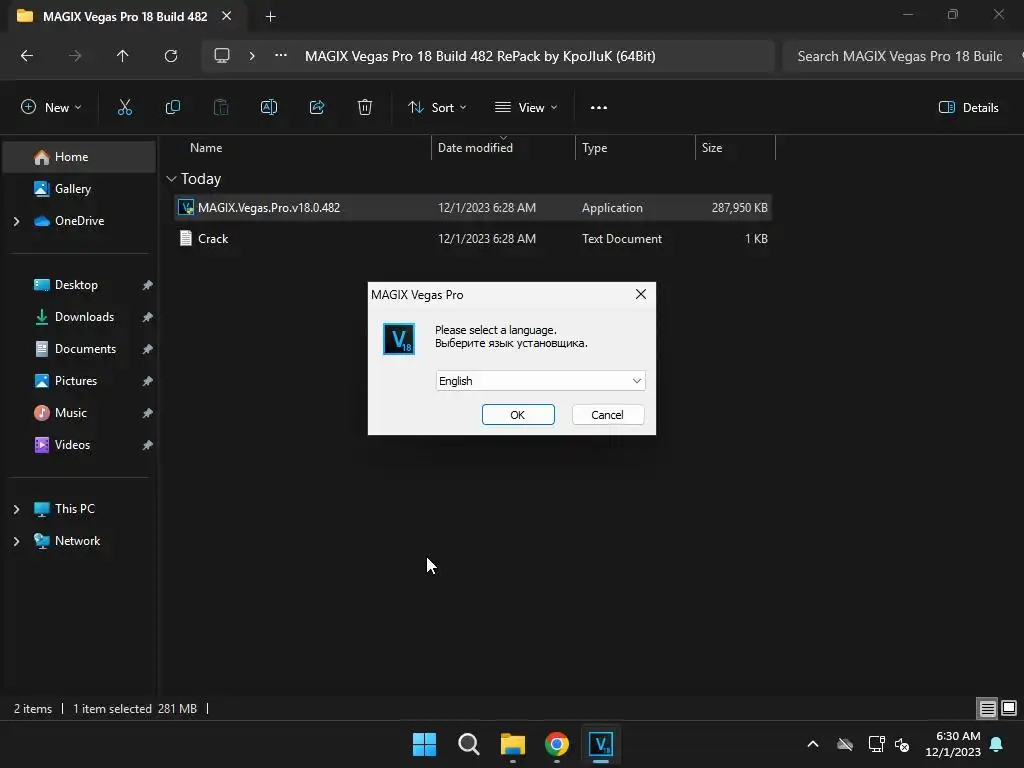Click the Delete trash icon
The width and height of the screenshot is (1024, 768).
tap(365, 108)
